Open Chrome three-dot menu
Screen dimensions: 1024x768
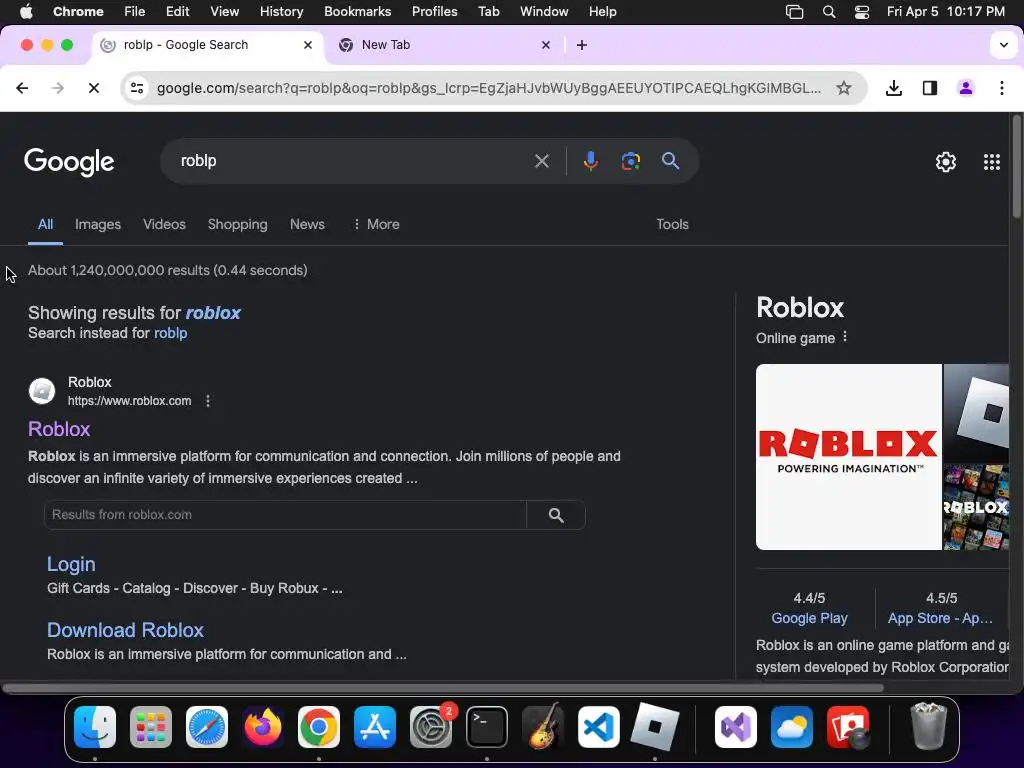pos(1002,88)
